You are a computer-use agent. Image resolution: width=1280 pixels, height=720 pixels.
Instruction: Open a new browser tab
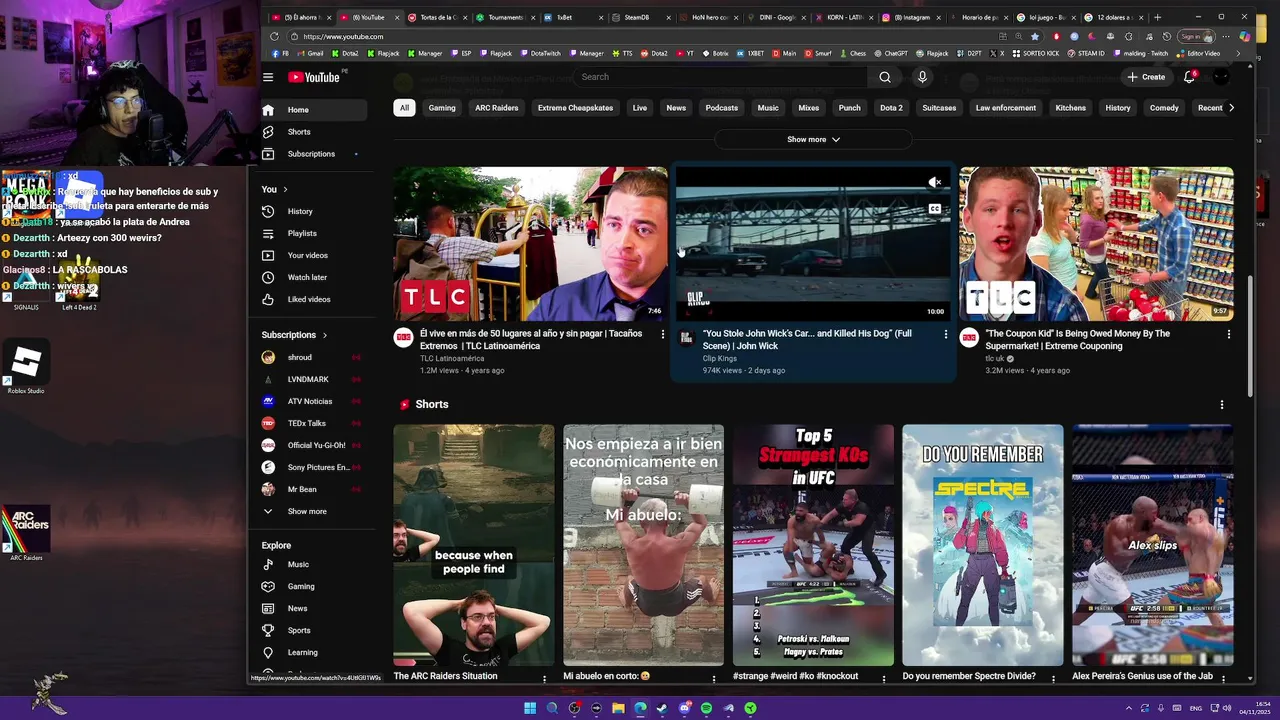(1157, 17)
